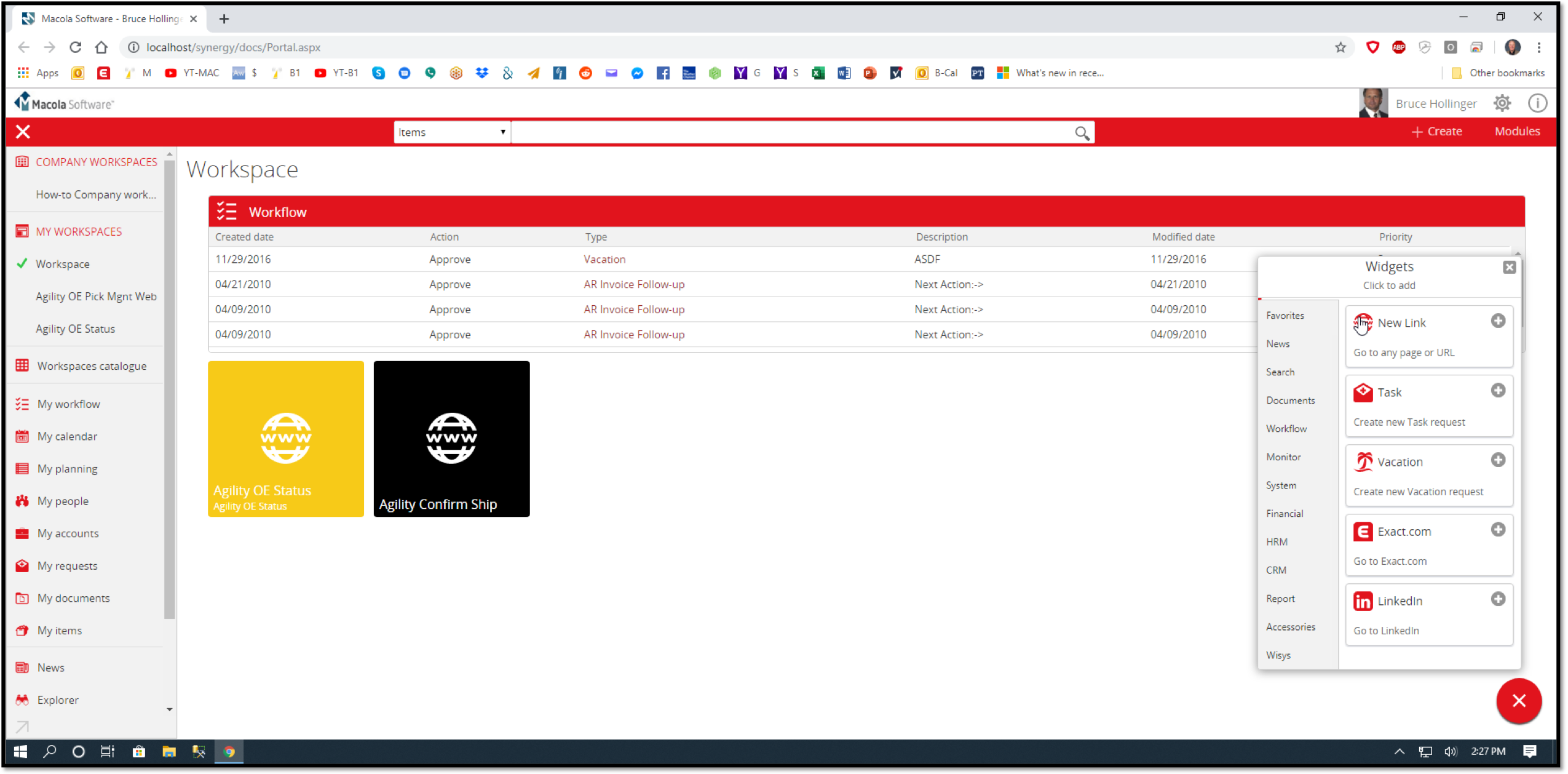Expand the Wisys widget category

(1278, 655)
